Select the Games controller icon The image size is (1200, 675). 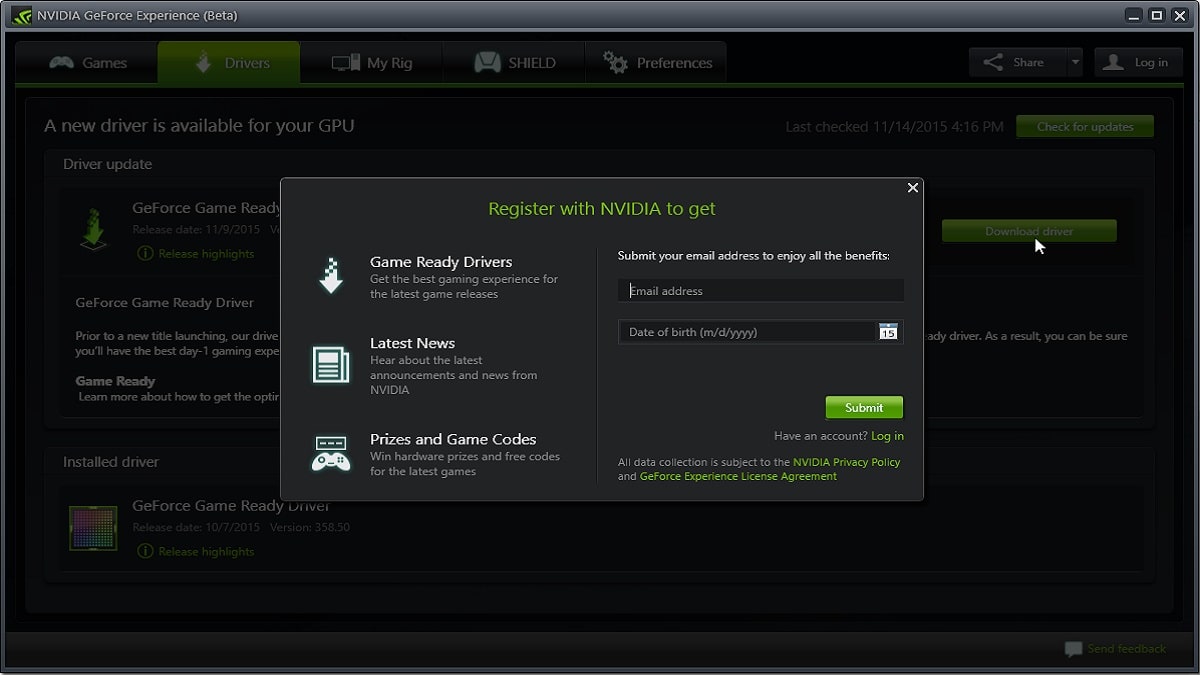click(63, 62)
